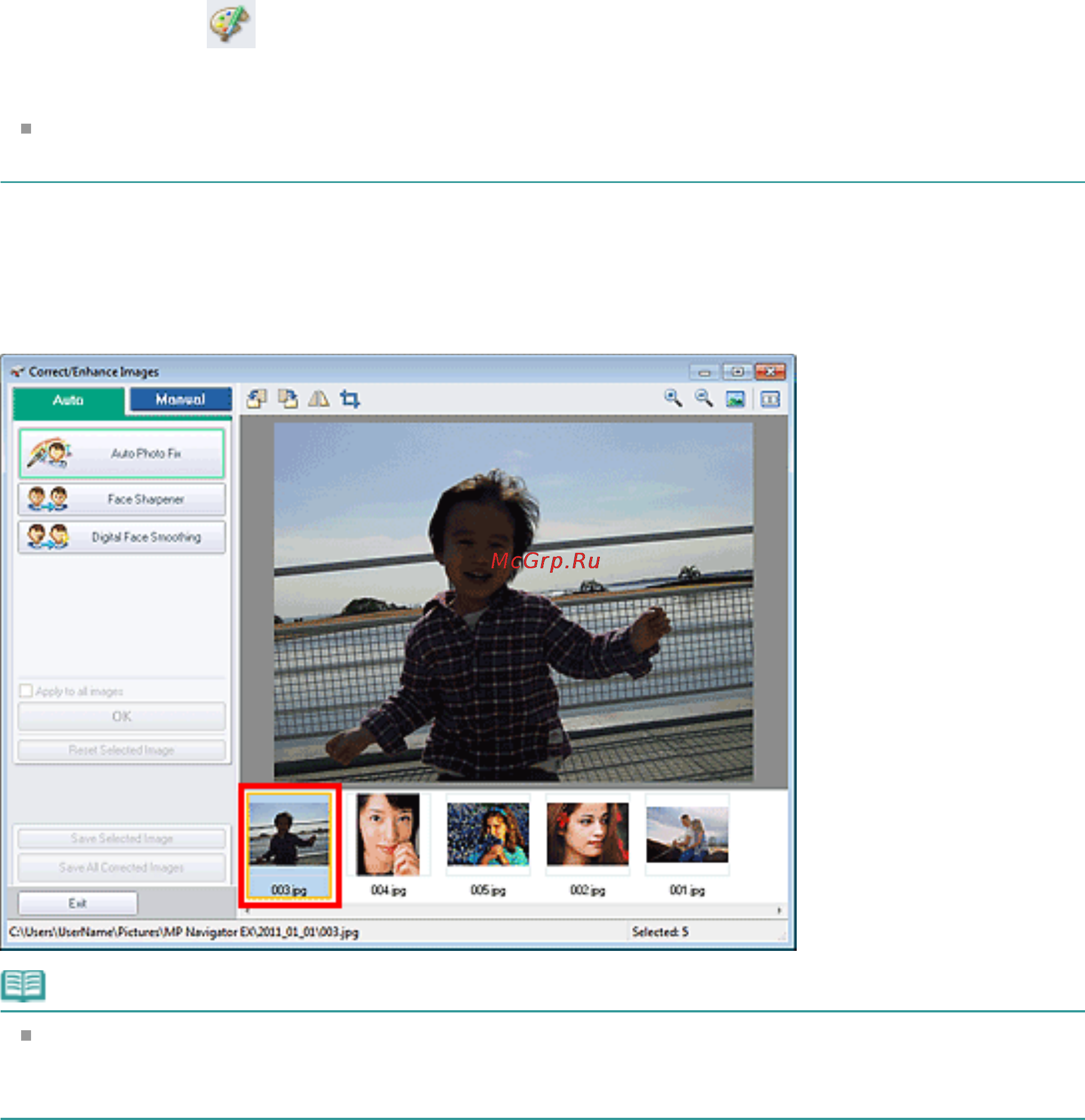Minimize the Correct/Enhance Images window
Image resolution: width=1085 pixels, height=1120 pixels.
tap(705, 372)
